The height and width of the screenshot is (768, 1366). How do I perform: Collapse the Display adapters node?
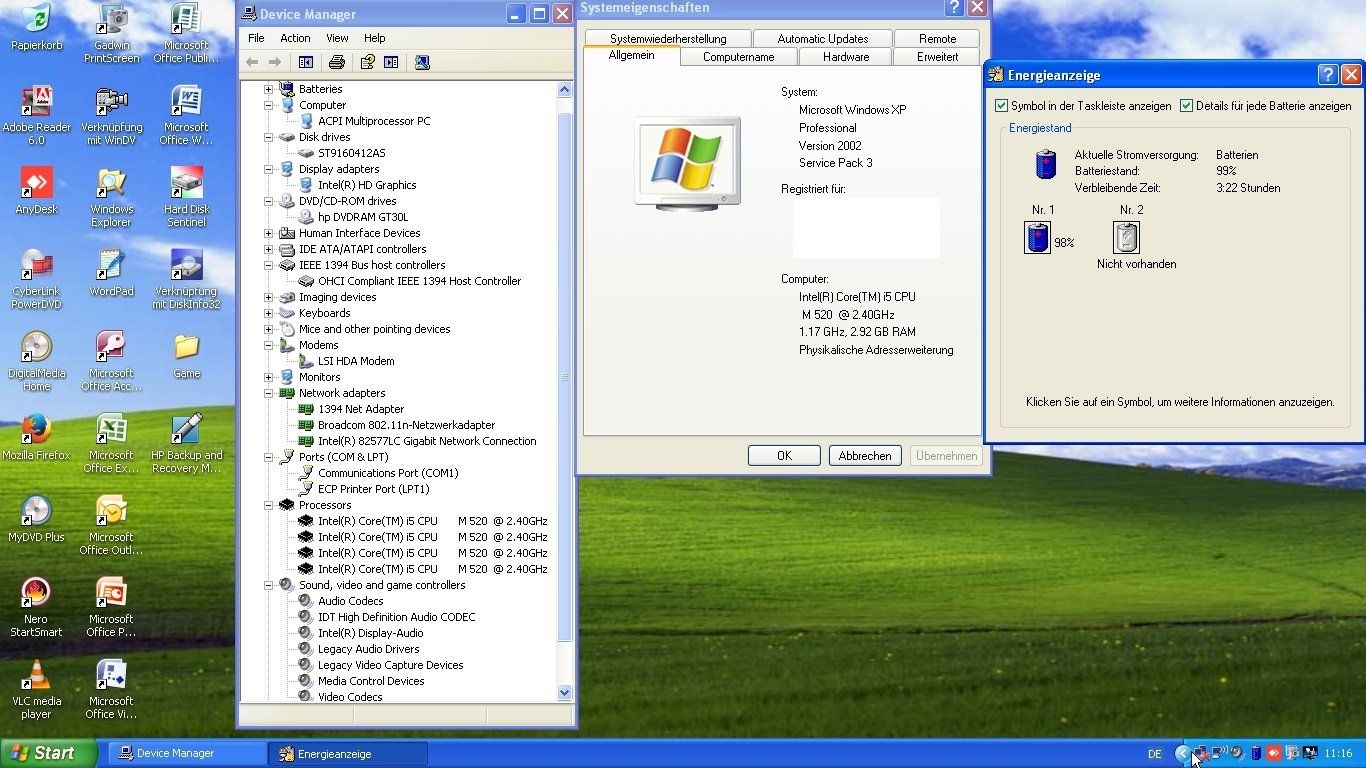pyautogui.click(x=268, y=169)
